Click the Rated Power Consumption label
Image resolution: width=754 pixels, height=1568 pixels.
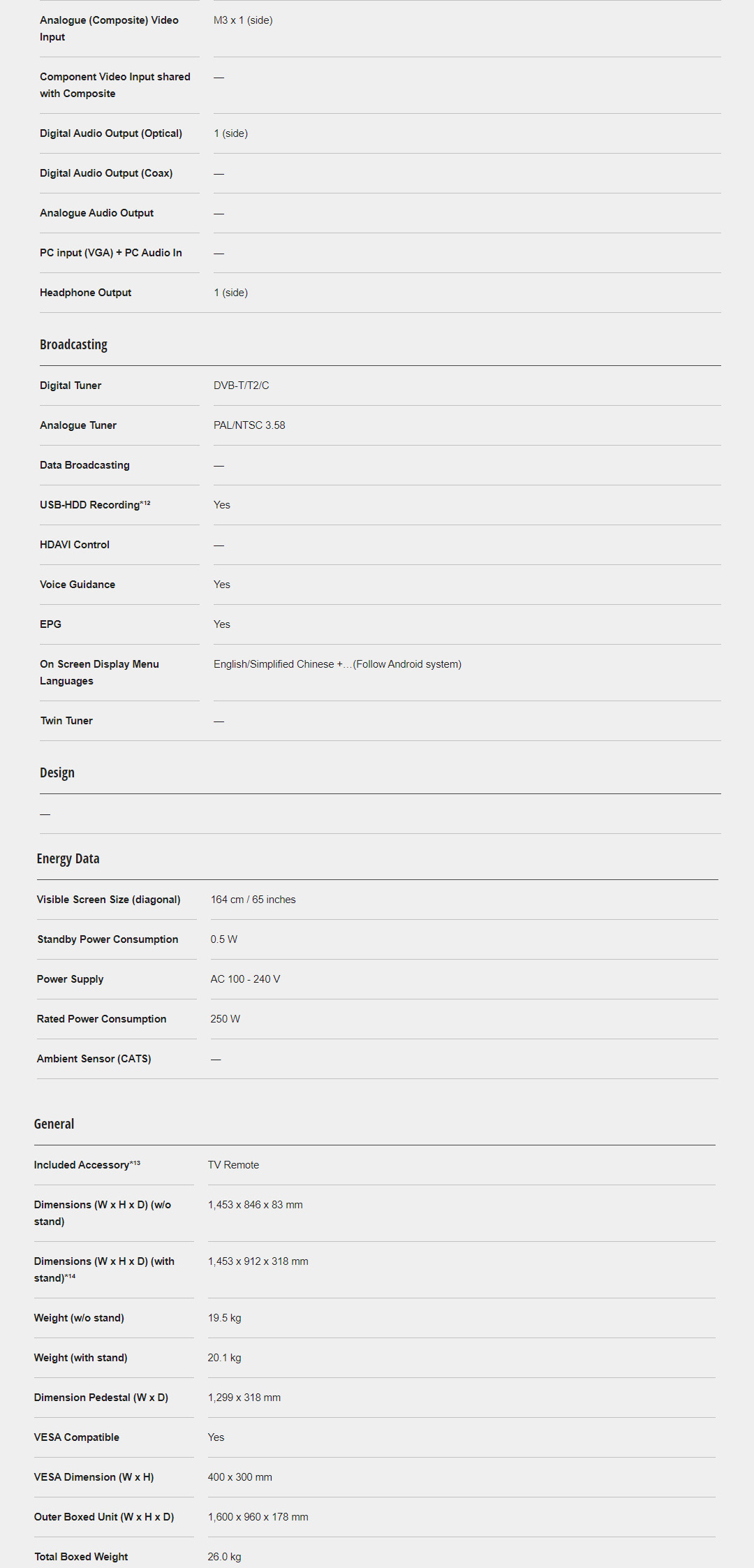tap(101, 1019)
